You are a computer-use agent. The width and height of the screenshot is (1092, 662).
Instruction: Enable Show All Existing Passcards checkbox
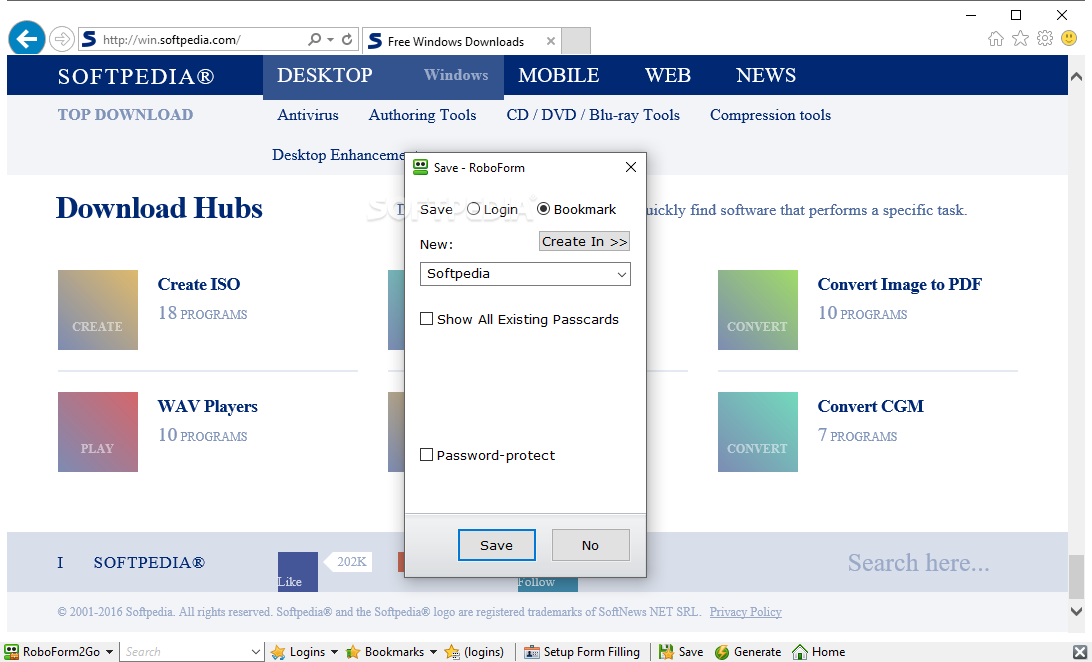(x=426, y=319)
